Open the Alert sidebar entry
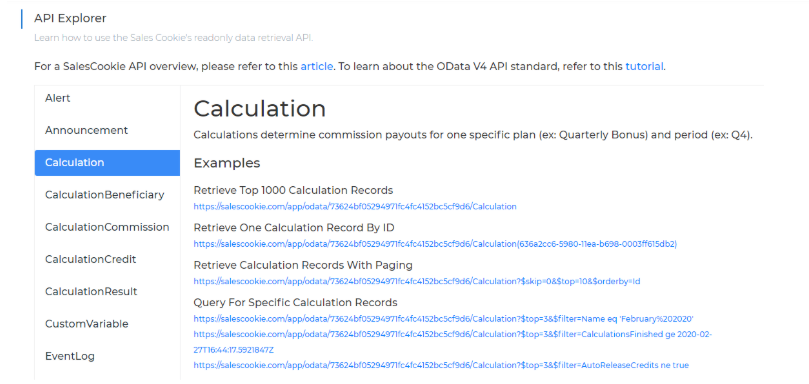809x384 pixels. [57, 98]
